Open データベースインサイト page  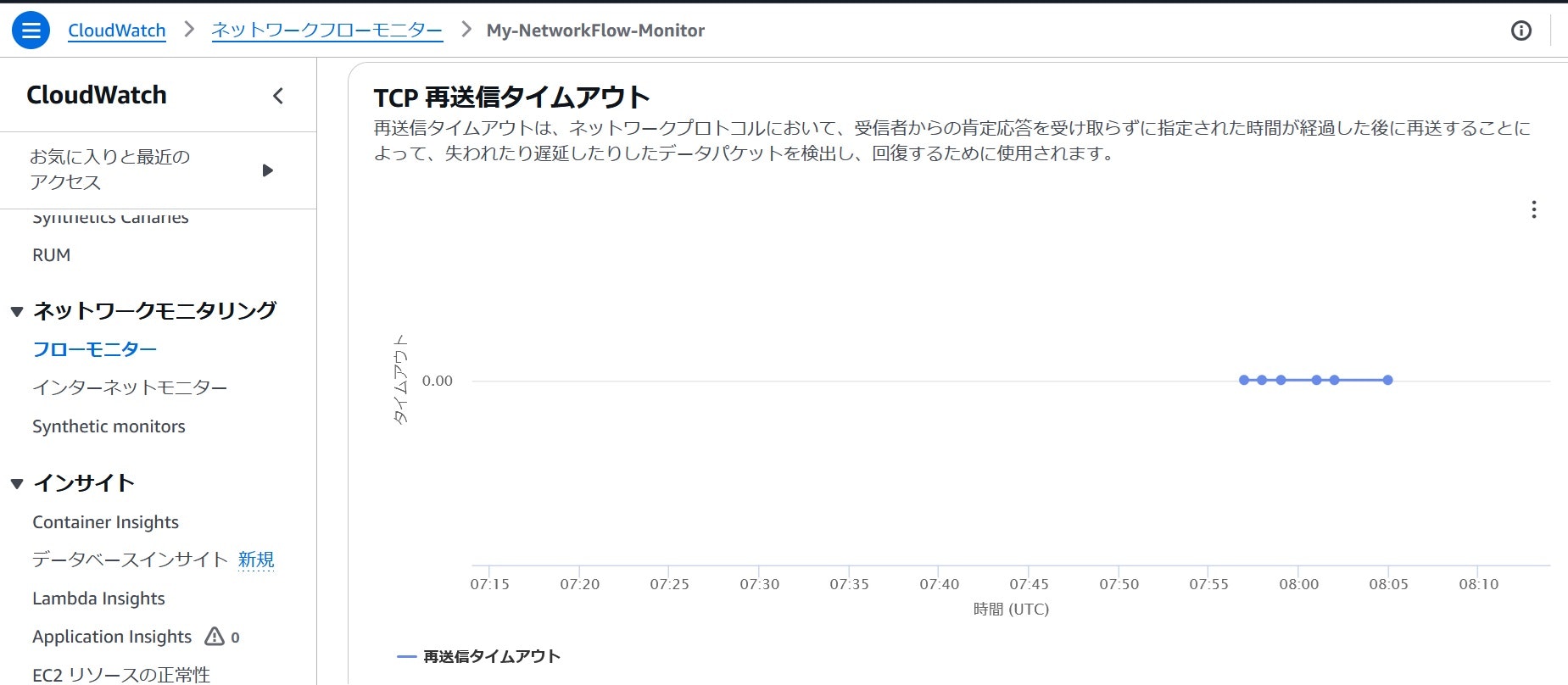[131, 560]
